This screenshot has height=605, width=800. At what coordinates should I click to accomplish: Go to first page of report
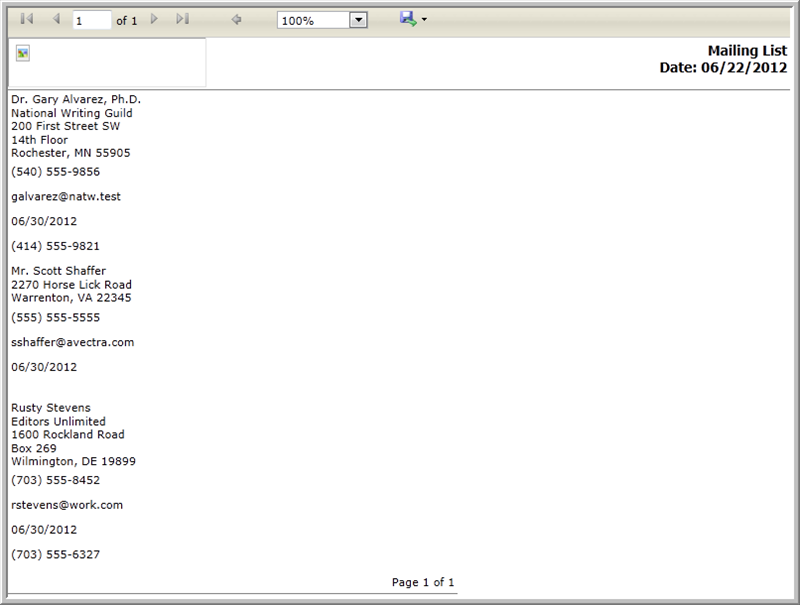(27, 19)
